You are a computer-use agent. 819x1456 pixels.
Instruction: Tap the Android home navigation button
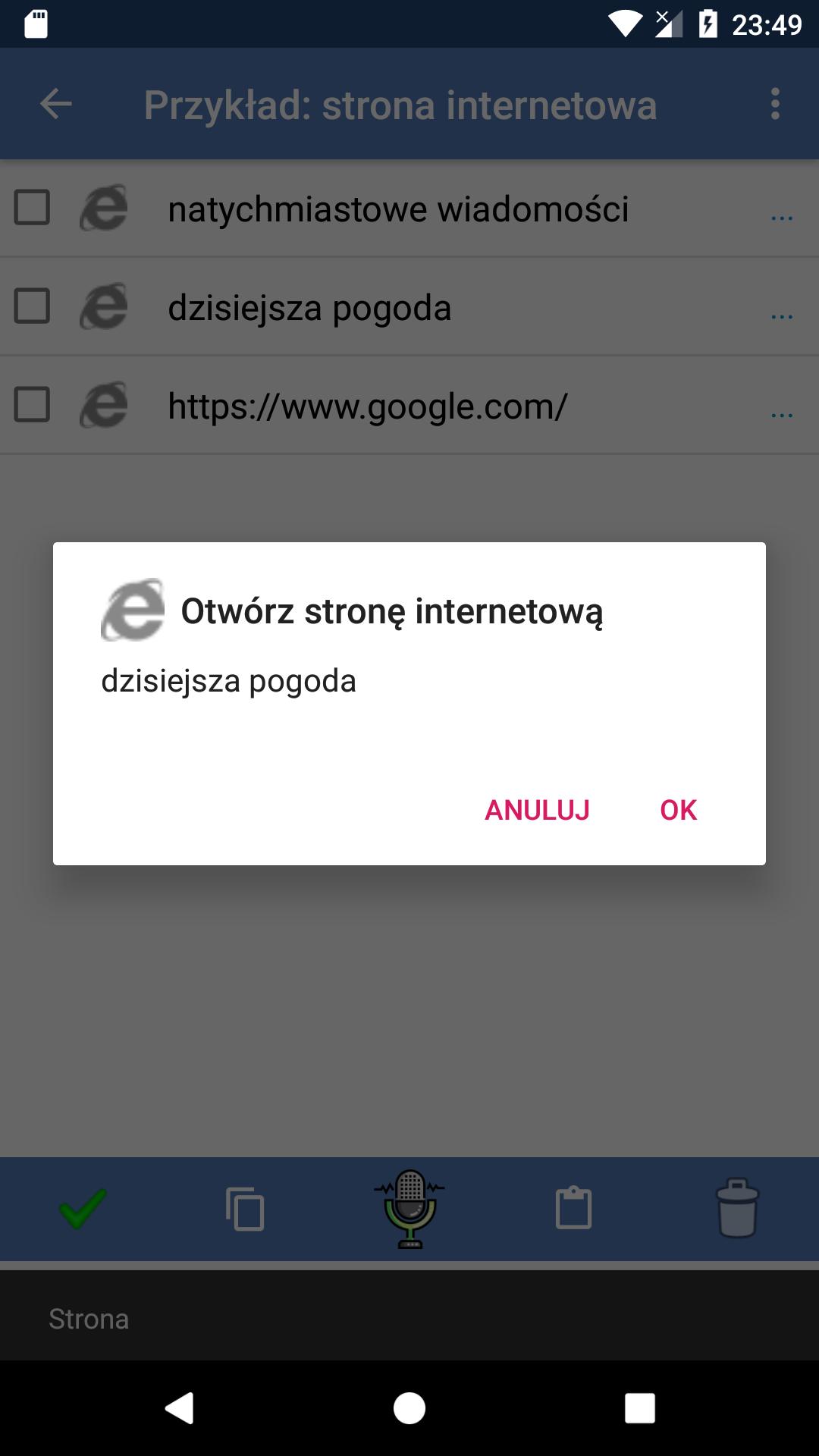tap(409, 1409)
